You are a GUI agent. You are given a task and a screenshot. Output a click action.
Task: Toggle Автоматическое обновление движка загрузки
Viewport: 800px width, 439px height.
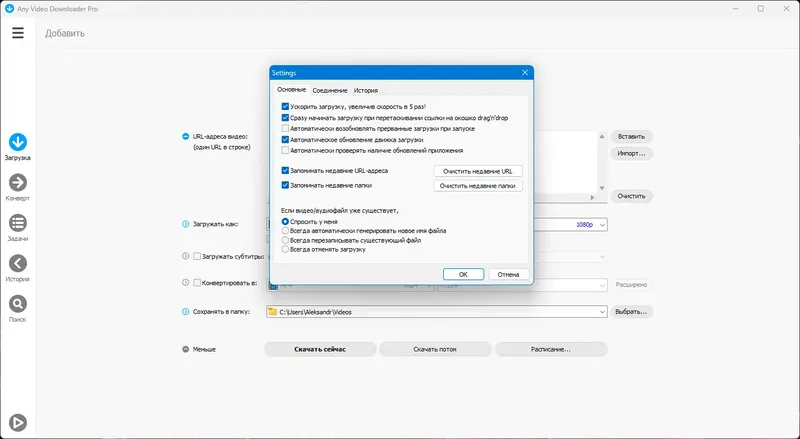pyautogui.click(x=285, y=139)
